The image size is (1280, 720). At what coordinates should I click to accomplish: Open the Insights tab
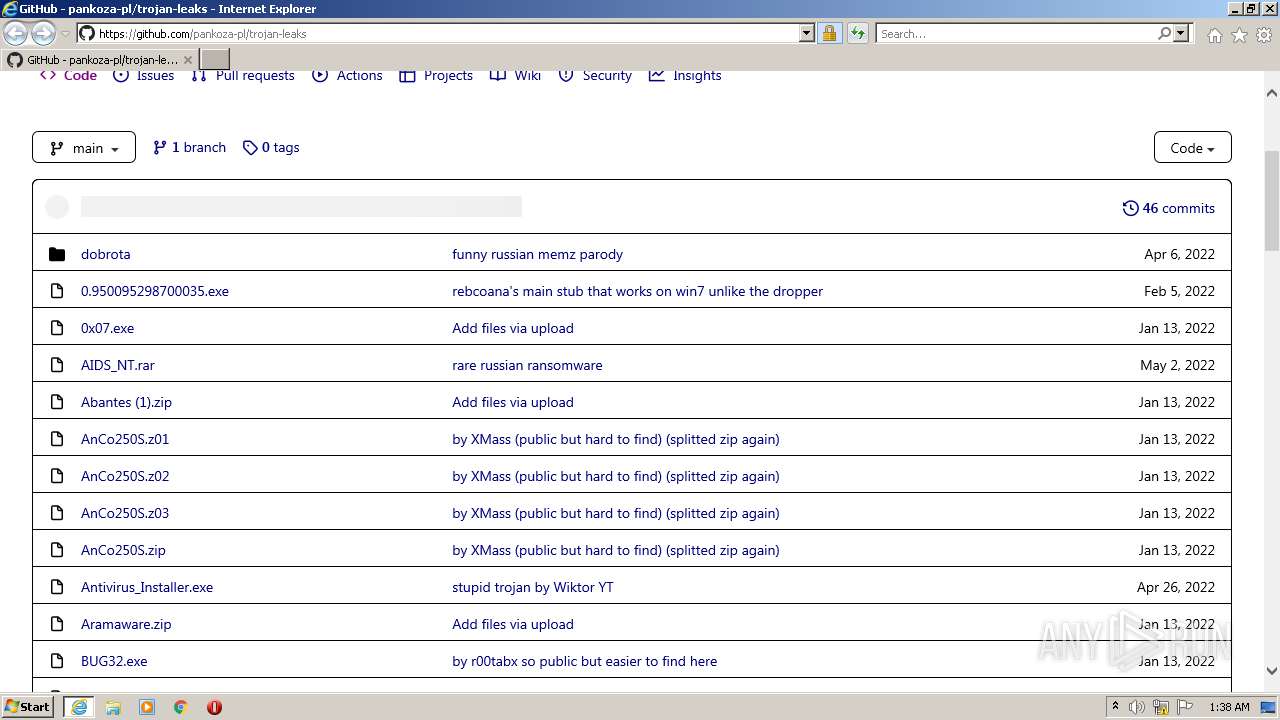coord(685,75)
